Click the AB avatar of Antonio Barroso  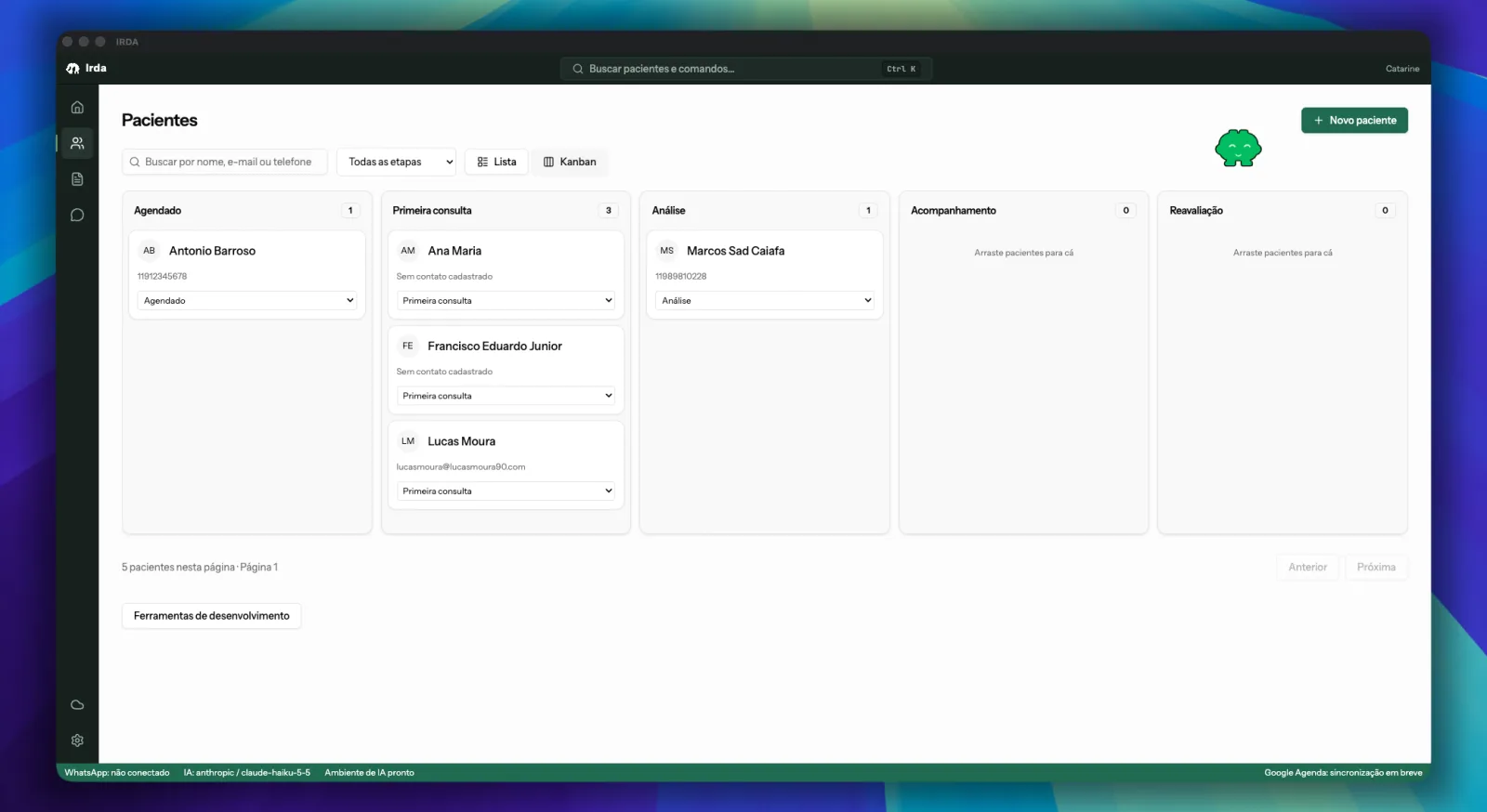(149, 251)
